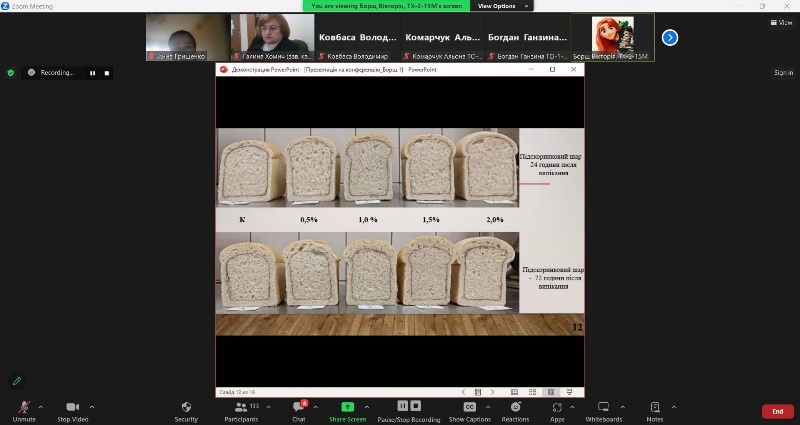Screen dimensions: 800x425
Task: Click the viewing-screen green banner
Action: (386, 6)
